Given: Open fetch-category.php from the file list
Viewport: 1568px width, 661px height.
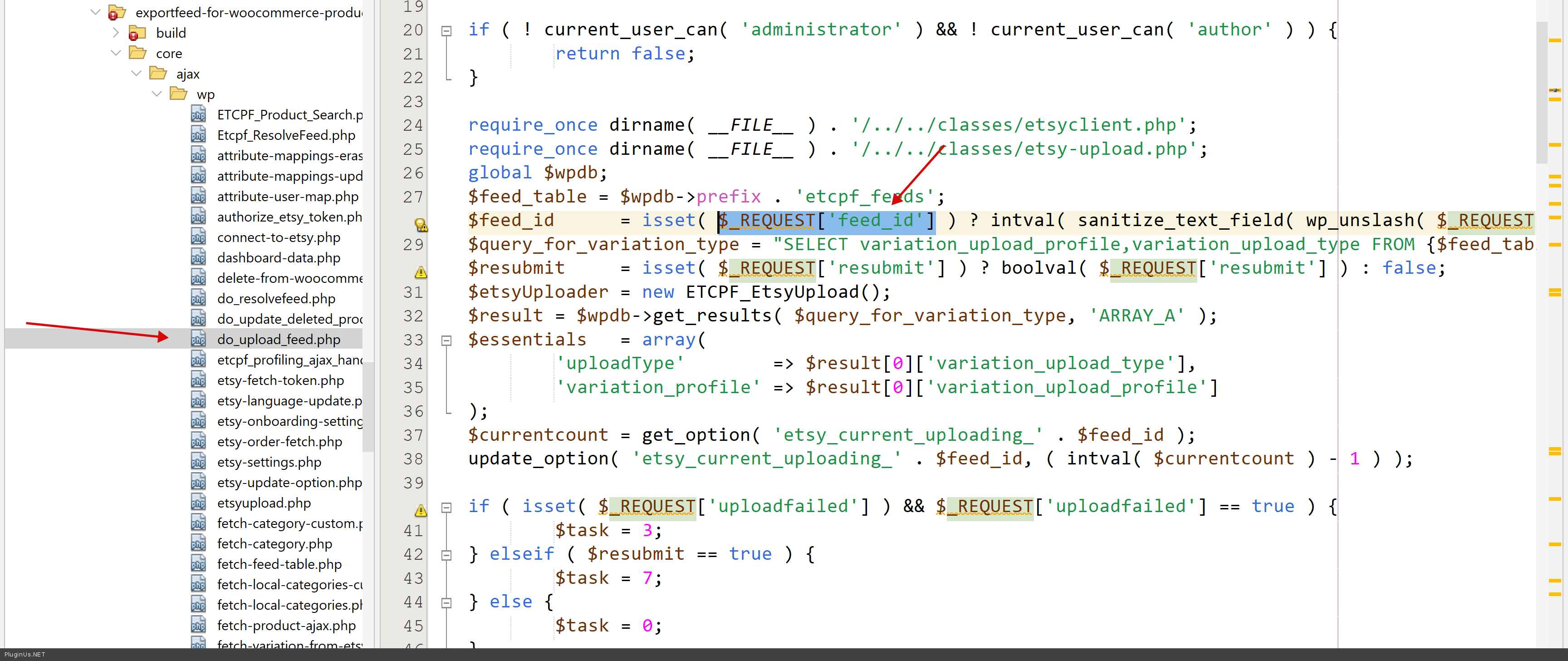Looking at the screenshot, I should [274, 543].
